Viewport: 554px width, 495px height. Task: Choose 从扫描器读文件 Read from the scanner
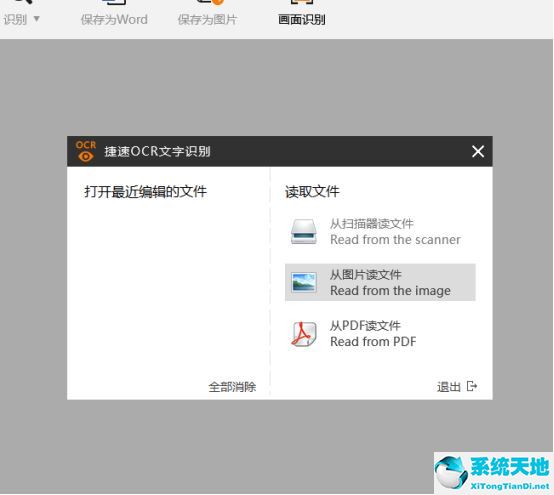[380, 232]
